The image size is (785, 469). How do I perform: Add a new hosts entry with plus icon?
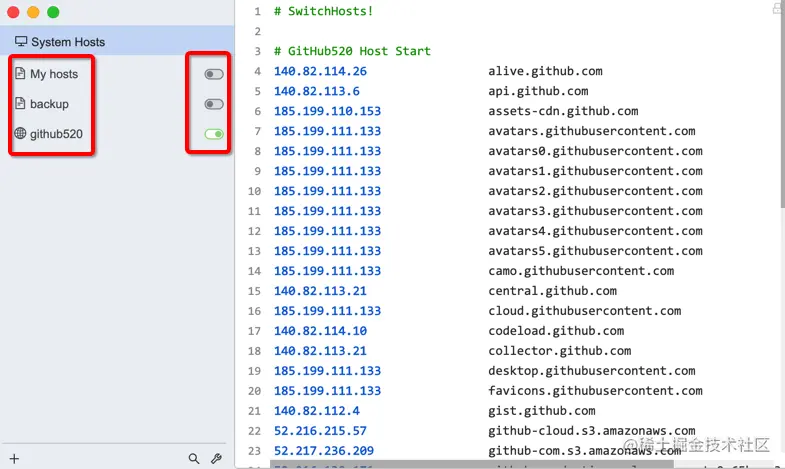tap(14, 458)
